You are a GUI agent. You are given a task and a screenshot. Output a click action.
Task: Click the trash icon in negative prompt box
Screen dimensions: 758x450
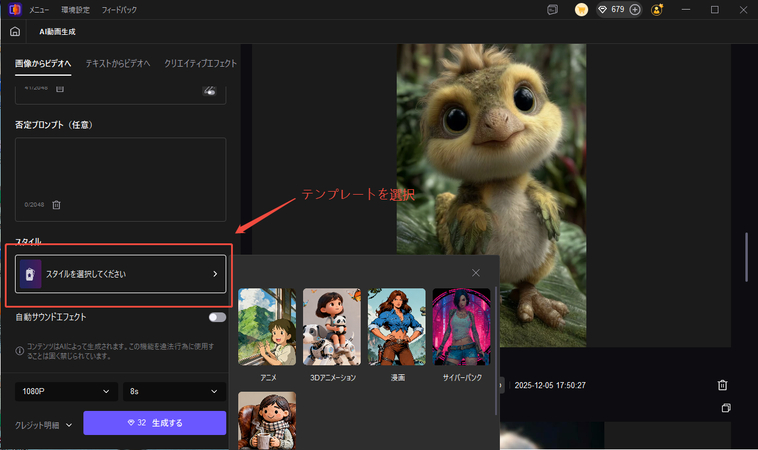pos(57,205)
